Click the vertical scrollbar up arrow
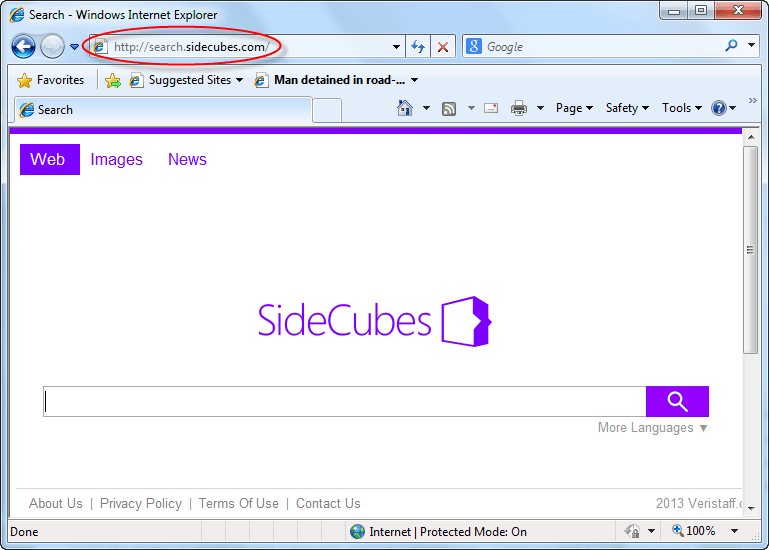This screenshot has height=550, width=769. (x=751, y=137)
